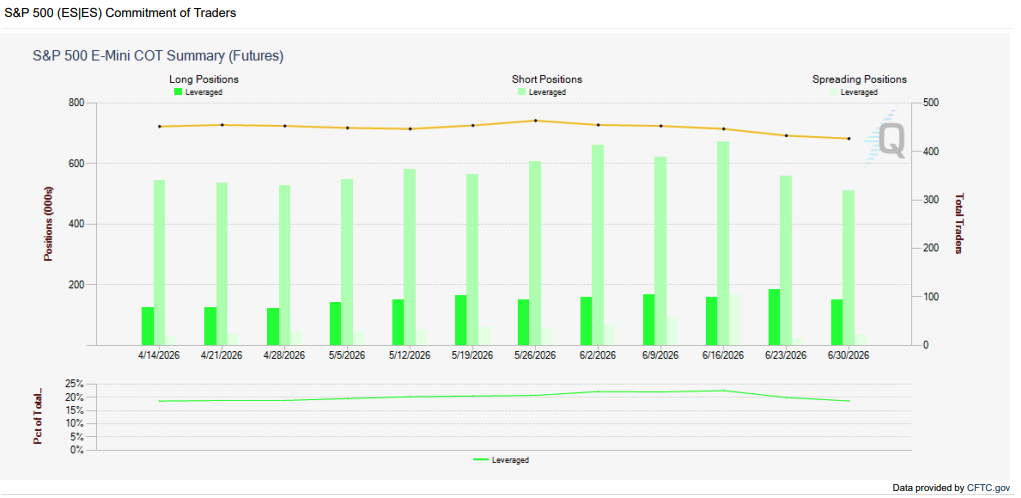Click the Short Positions legend heading

point(547,79)
